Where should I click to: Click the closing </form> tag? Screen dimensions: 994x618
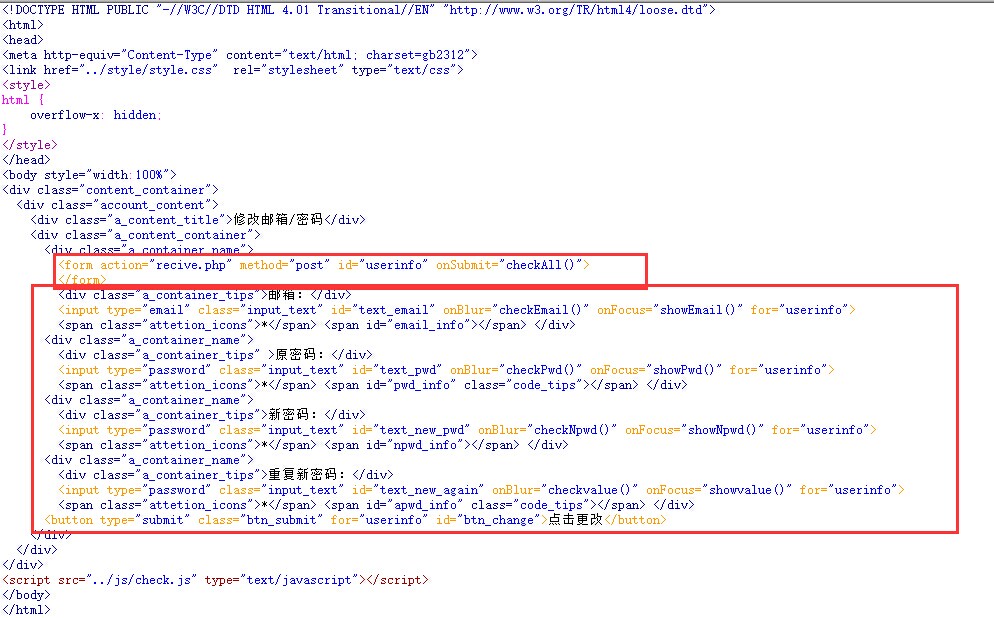click(82, 280)
